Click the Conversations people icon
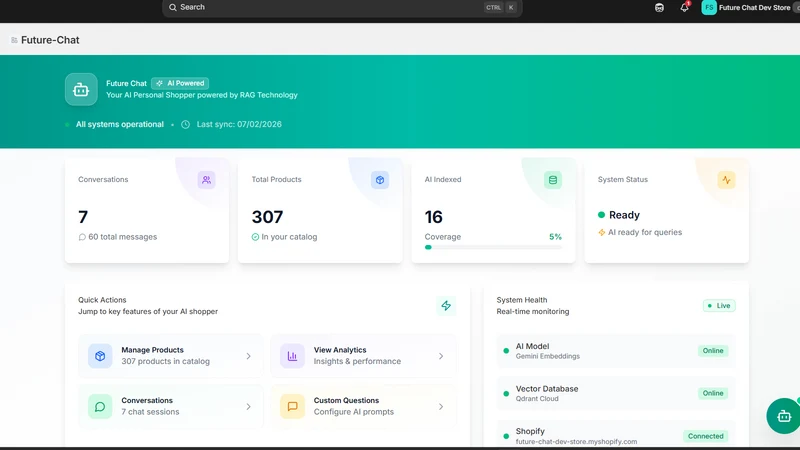 click(206, 180)
